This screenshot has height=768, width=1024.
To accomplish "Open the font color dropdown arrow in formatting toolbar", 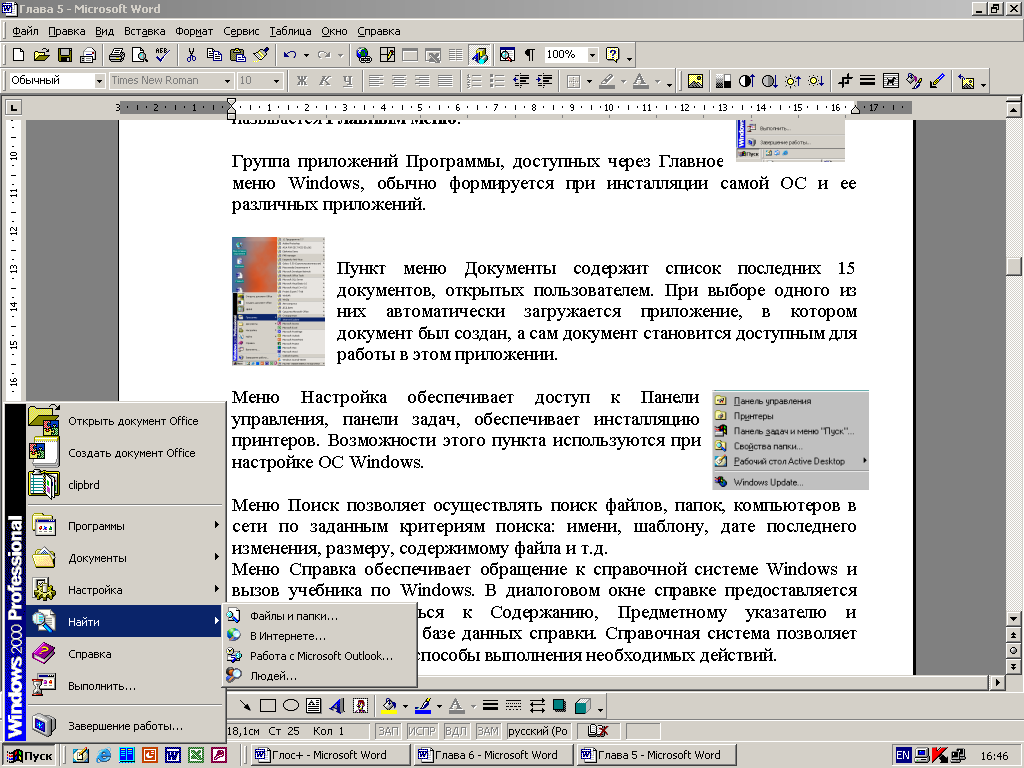I will pyautogui.click(x=658, y=82).
